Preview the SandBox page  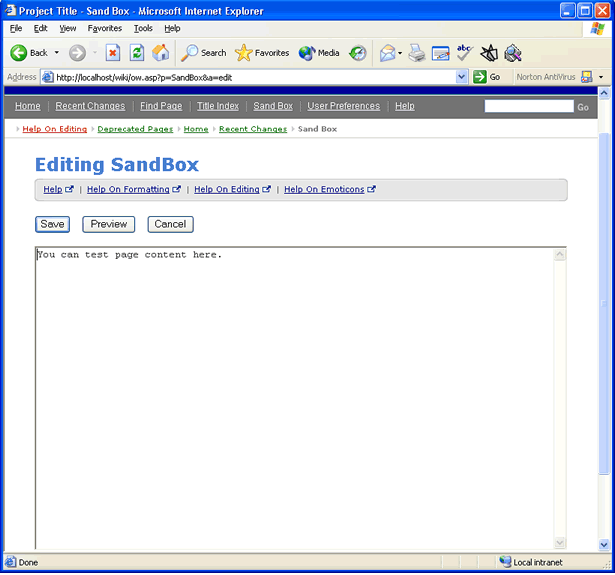click(x=109, y=224)
